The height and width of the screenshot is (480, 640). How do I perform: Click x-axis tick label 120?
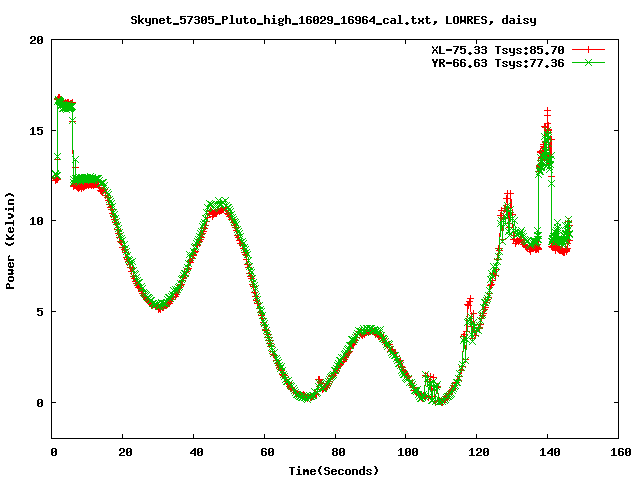click(478, 452)
